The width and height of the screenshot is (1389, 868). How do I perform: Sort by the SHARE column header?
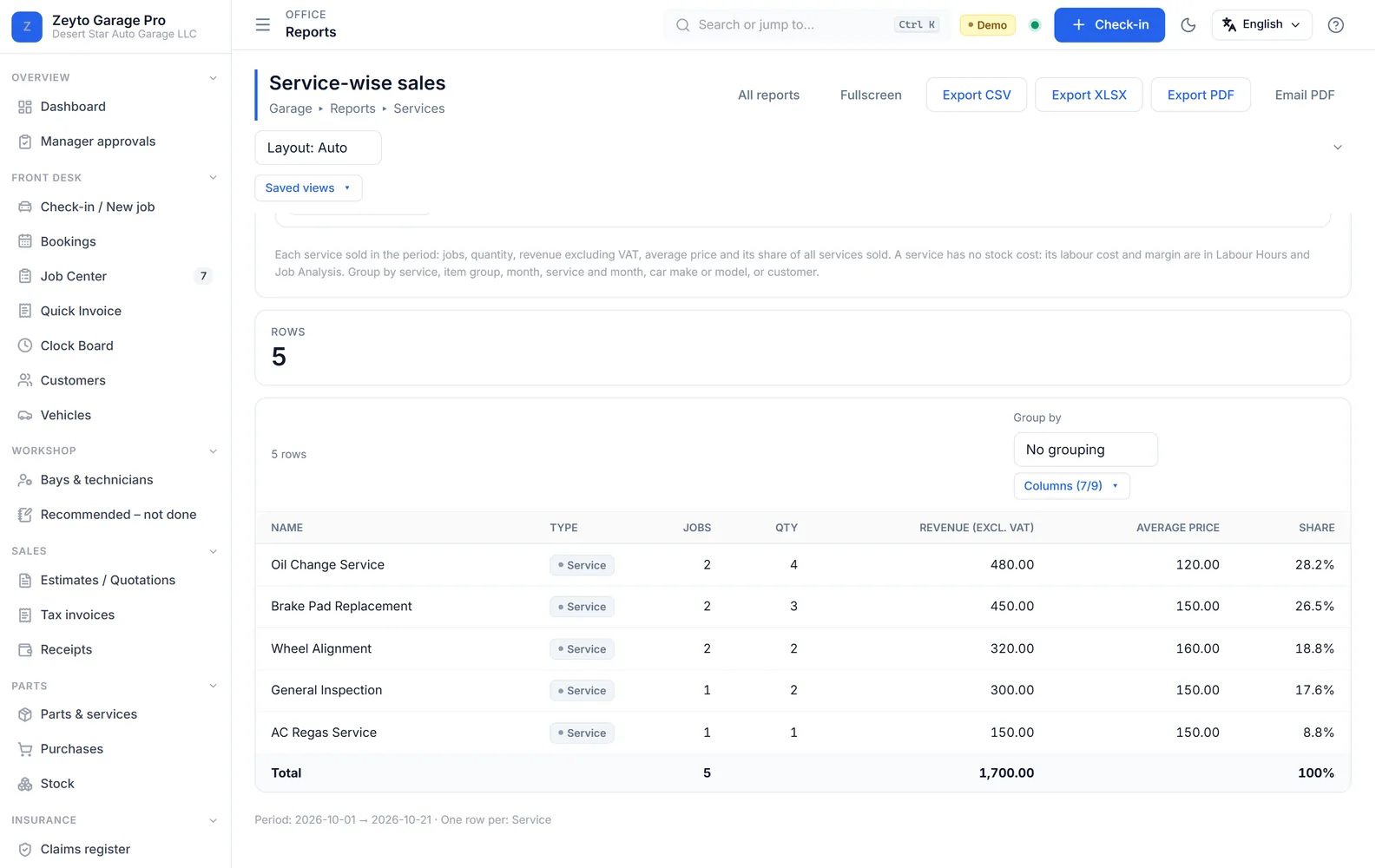(1316, 528)
